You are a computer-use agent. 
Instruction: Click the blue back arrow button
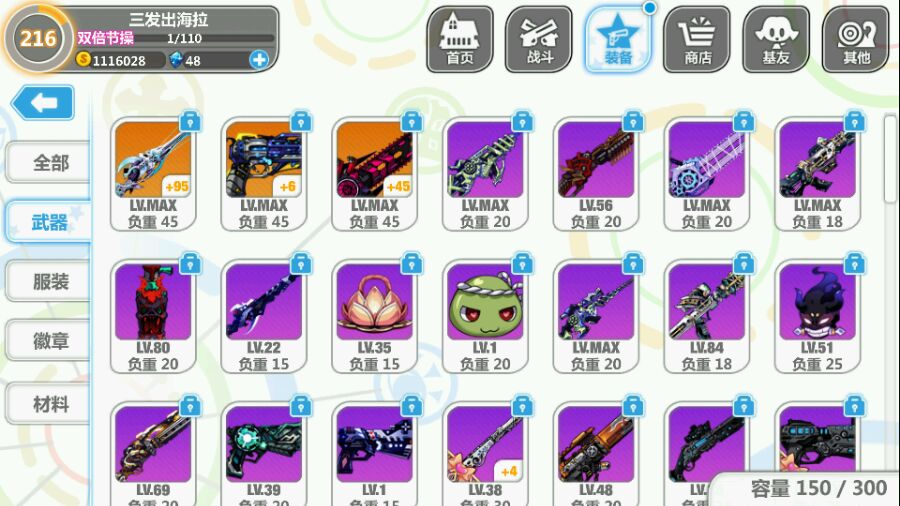[42, 103]
